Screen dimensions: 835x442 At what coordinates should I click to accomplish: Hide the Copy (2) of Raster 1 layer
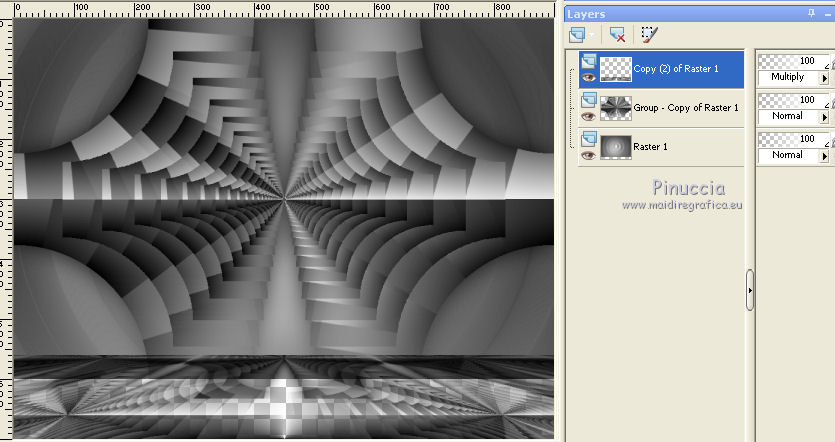click(588, 77)
